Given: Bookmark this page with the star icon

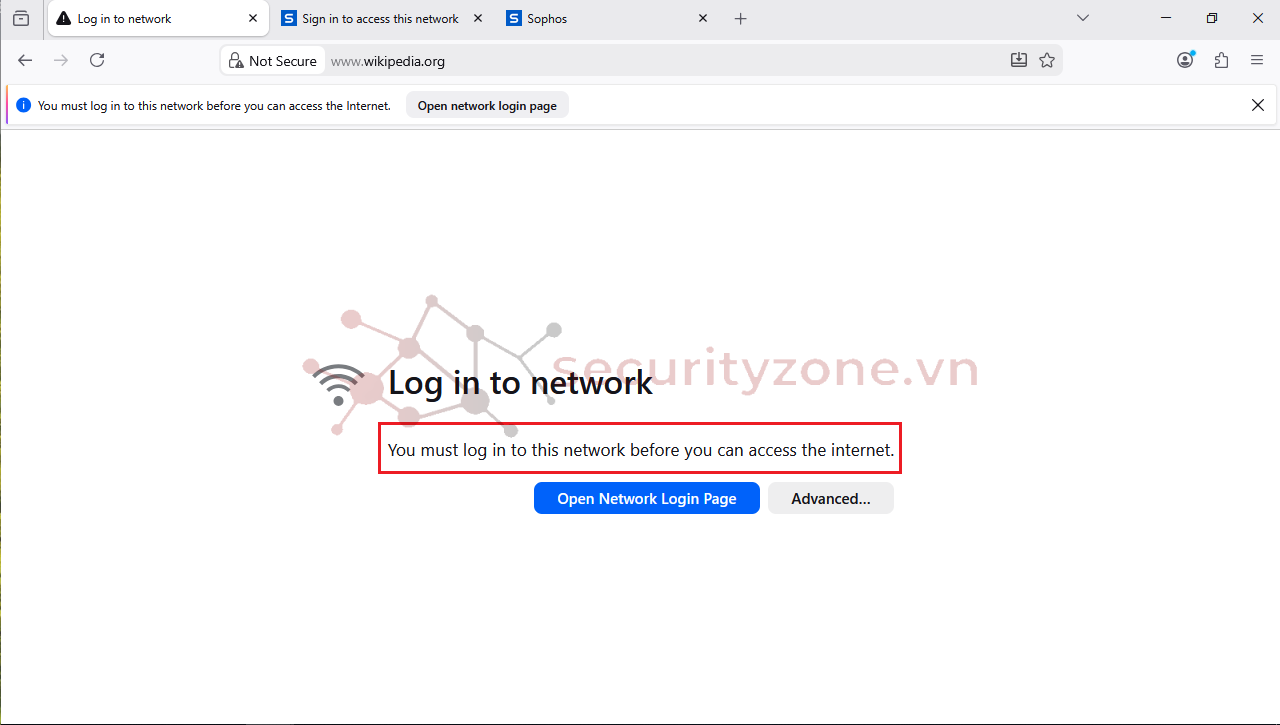Looking at the screenshot, I should (1047, 60).
